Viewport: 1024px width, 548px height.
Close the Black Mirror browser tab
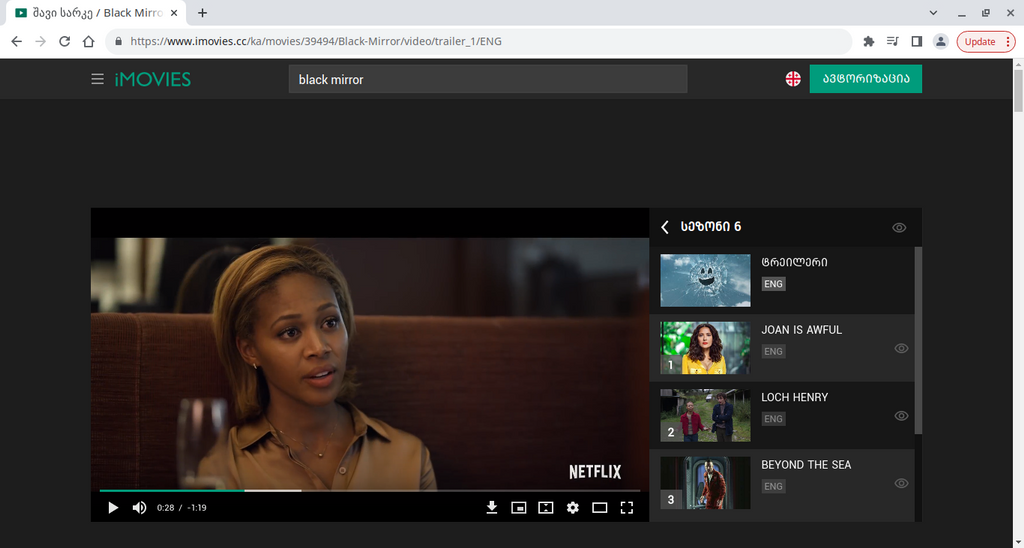174,12
